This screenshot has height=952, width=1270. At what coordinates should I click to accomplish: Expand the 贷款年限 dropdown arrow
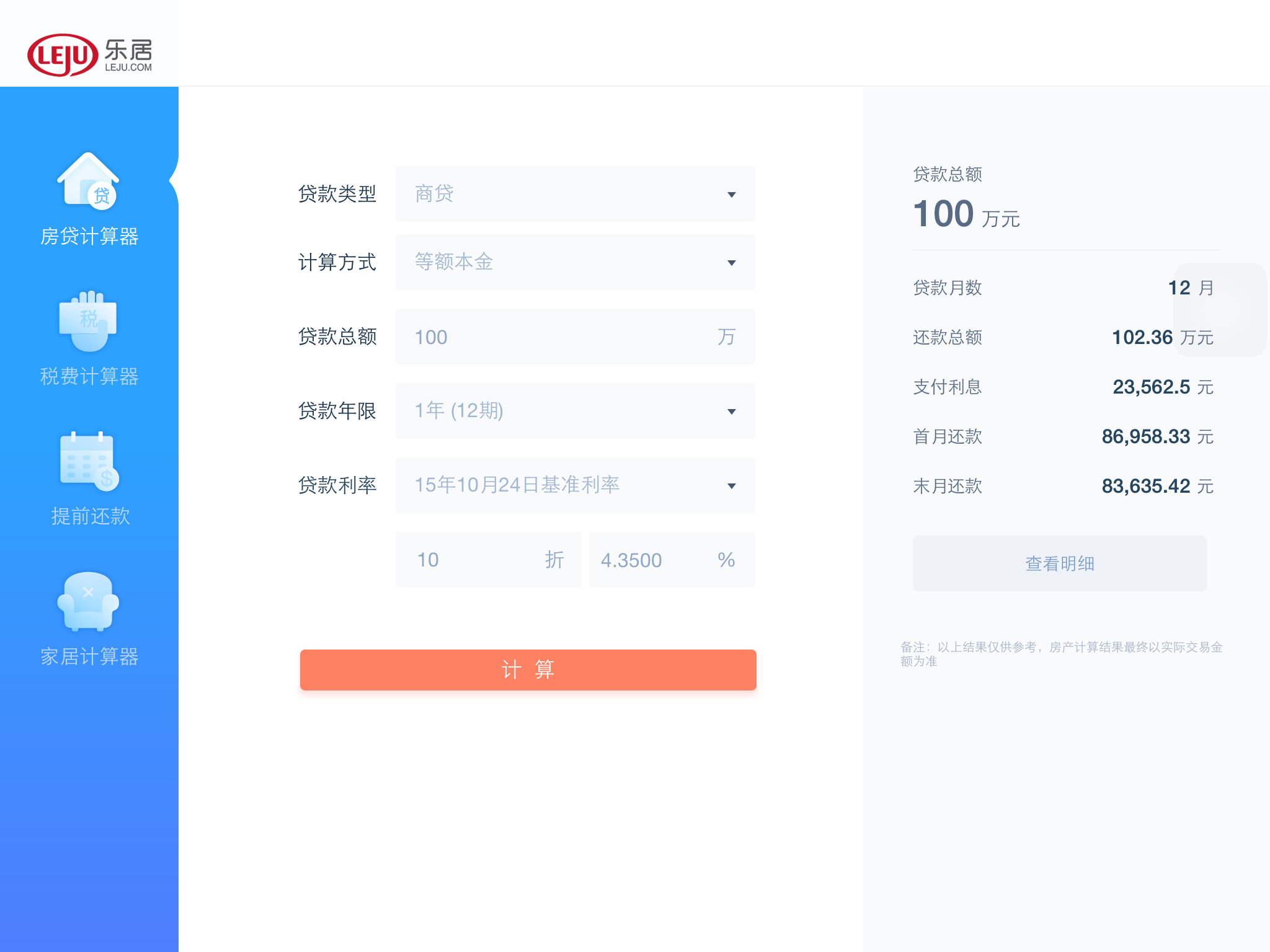tap(732, 412)
